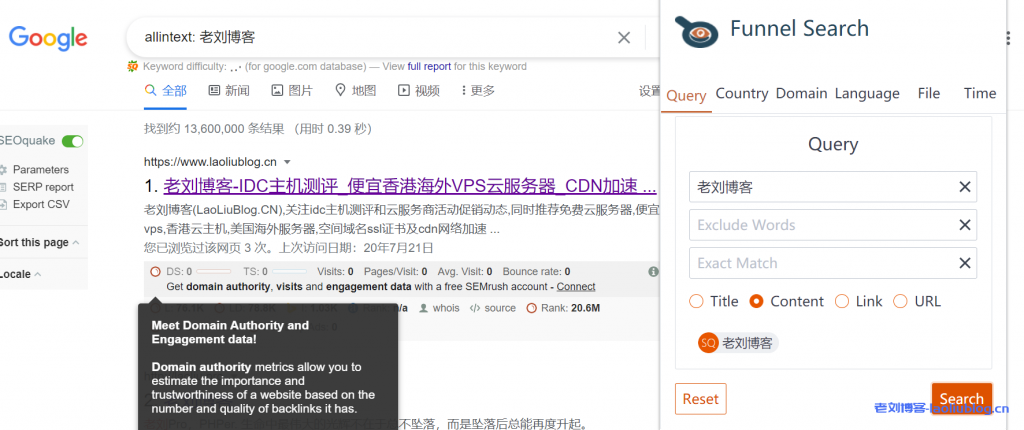The height and width of the screenshot is (430, 1024).
Task: Switch to the Country tab
Action: click(741, 93)
